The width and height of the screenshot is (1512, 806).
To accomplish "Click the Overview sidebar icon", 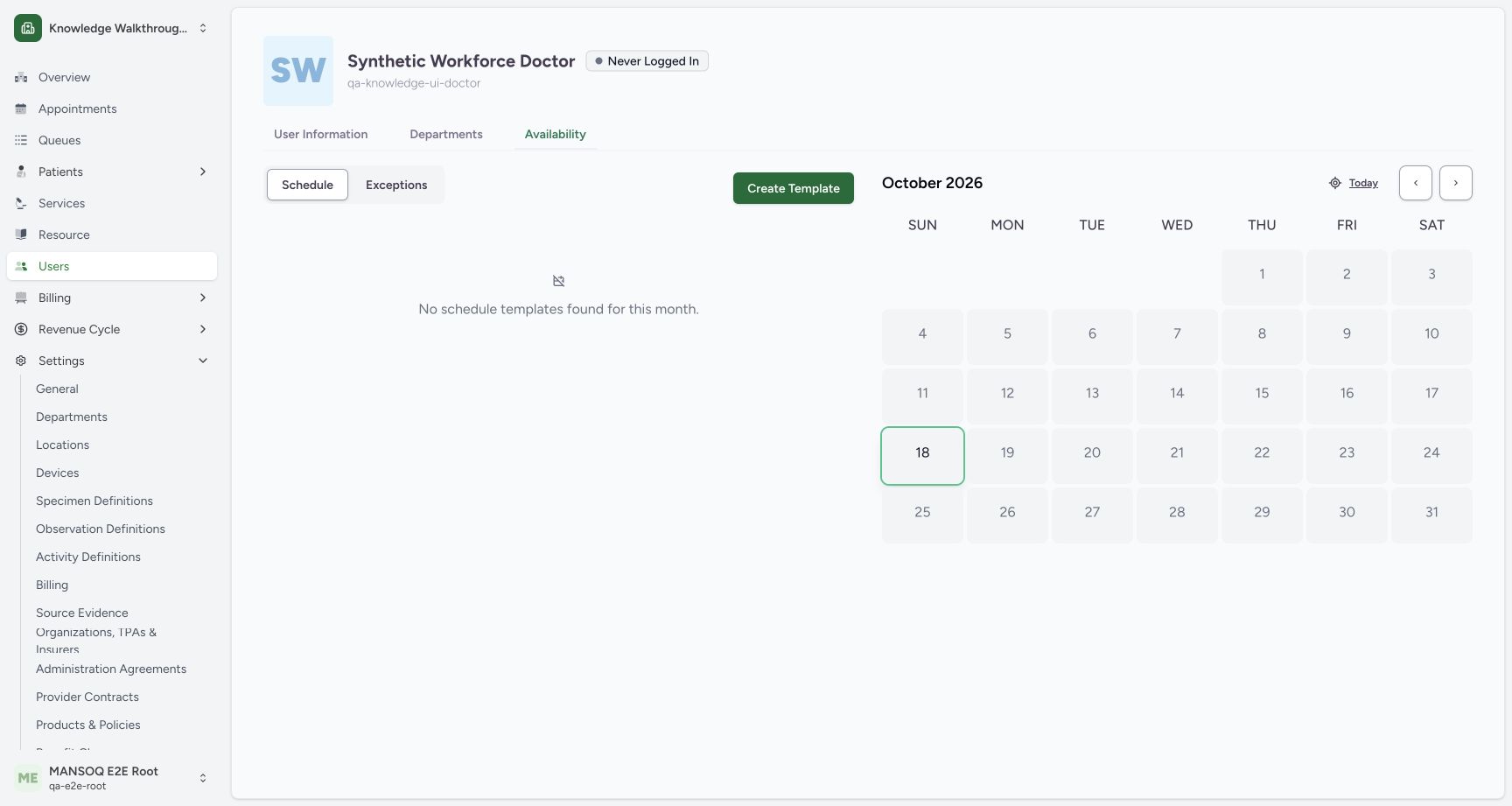I will [x=21, y=77].
